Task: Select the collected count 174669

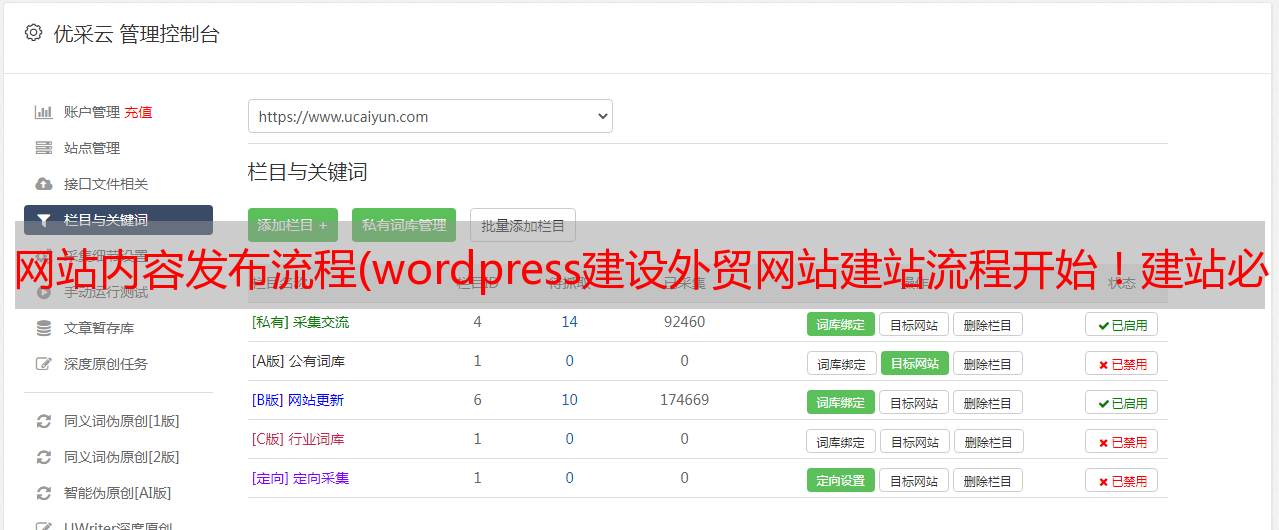Action: click(x=685, y=400)
